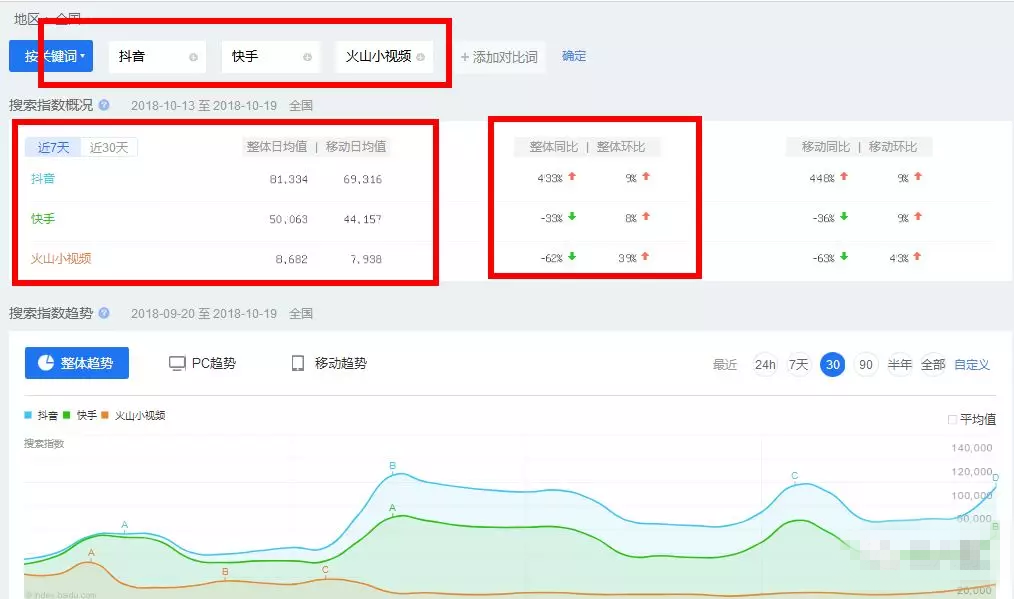This screenshot has width=1014, height=599.
Task: Choose the 30 day time range
Action: coord(832,365)
